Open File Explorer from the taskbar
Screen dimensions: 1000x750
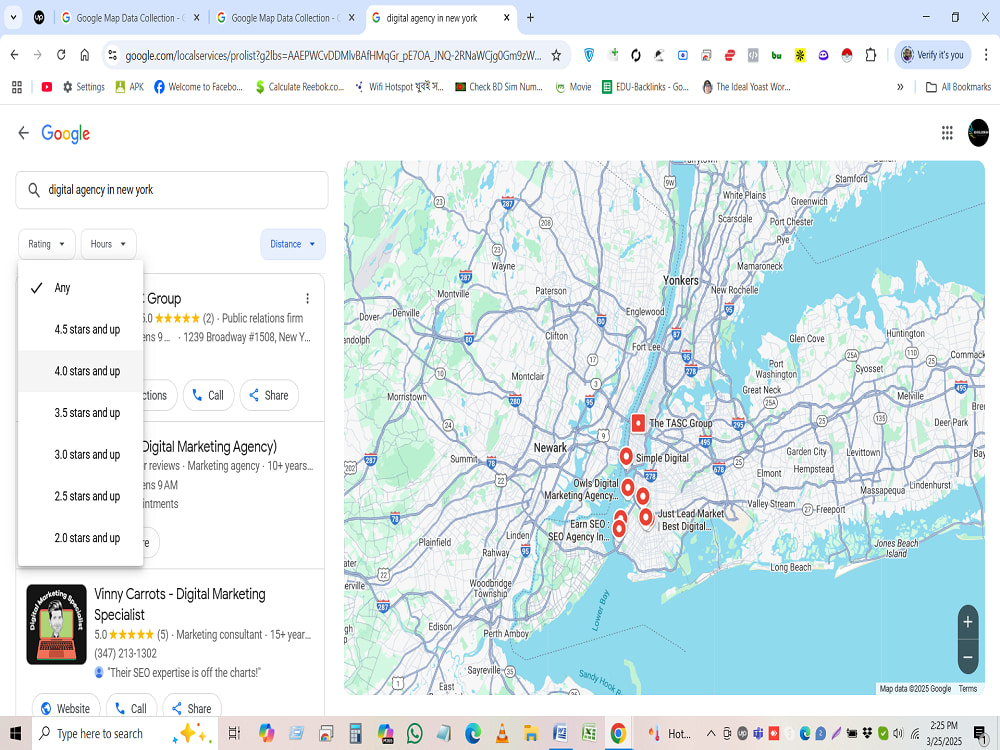click(x=531, y=733)
